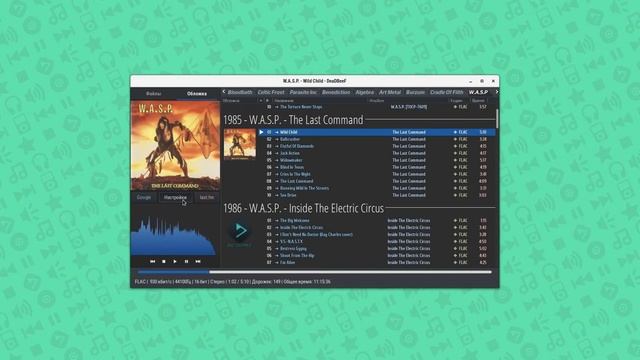The height and width of the screenshot is (360, 640).
Task: Click the Google button under cover art
Action: [x=144, y=198]
